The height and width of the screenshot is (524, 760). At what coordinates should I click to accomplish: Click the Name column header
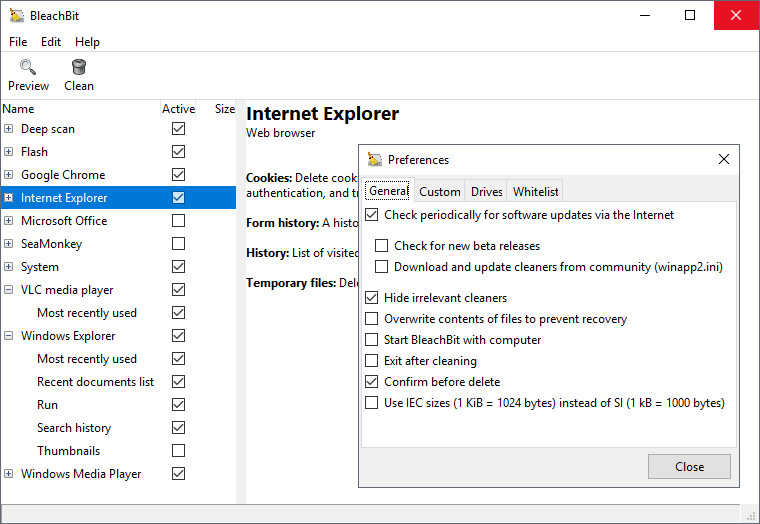(x=80, y=109)
